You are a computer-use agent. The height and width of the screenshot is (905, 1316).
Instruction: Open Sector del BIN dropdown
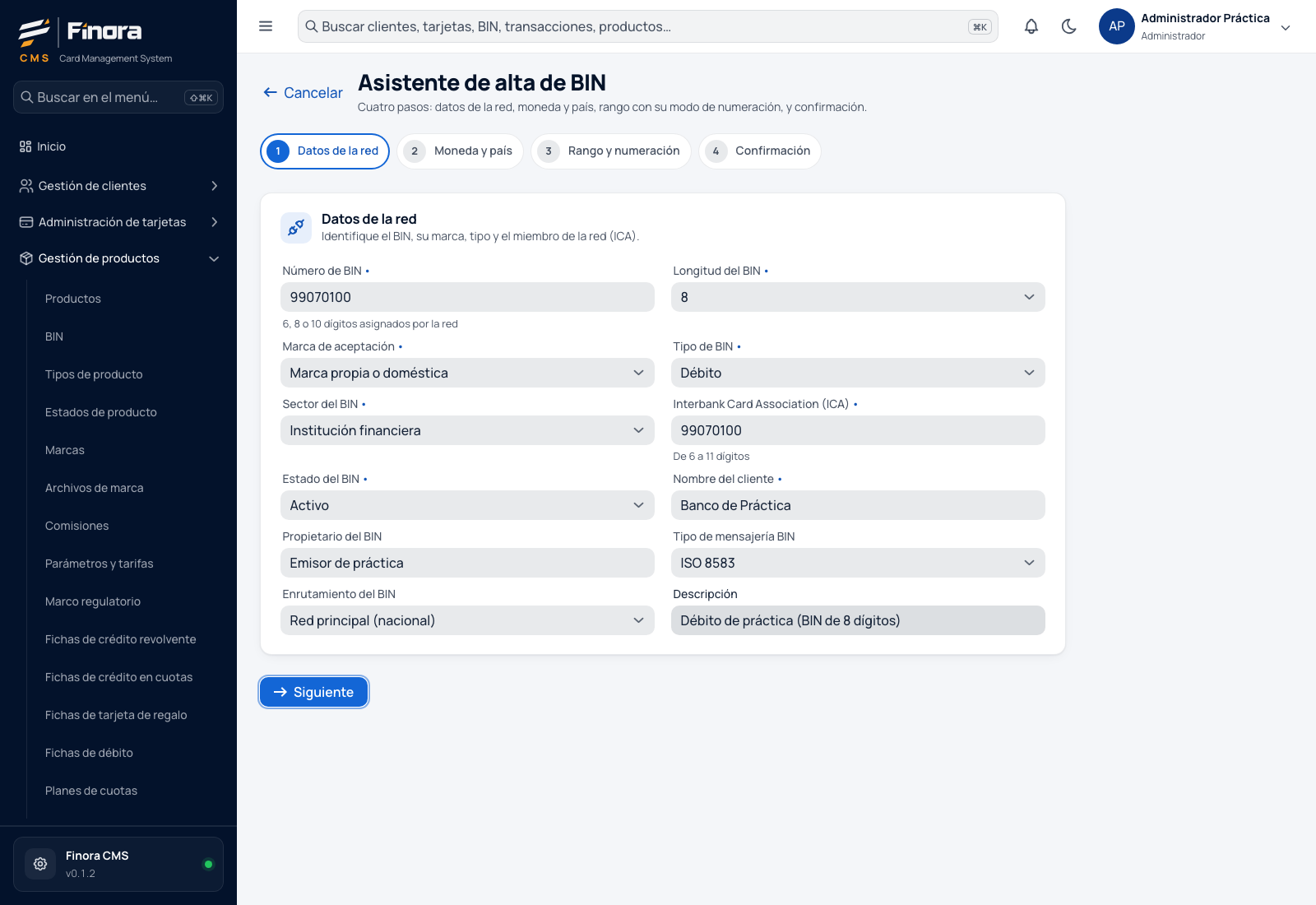tap(467, 430)
